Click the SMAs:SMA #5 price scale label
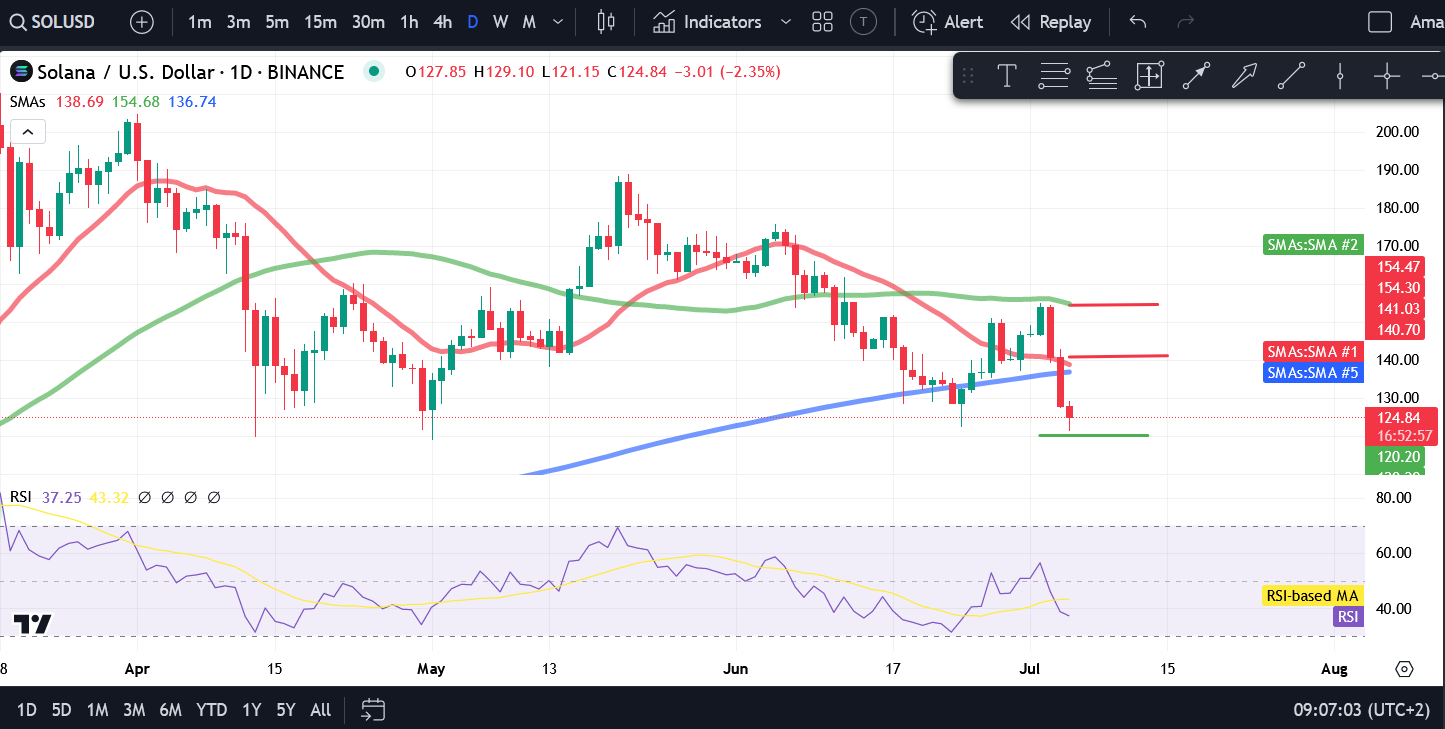This screenshot has height=729, width=1445. pos(1312,373)
